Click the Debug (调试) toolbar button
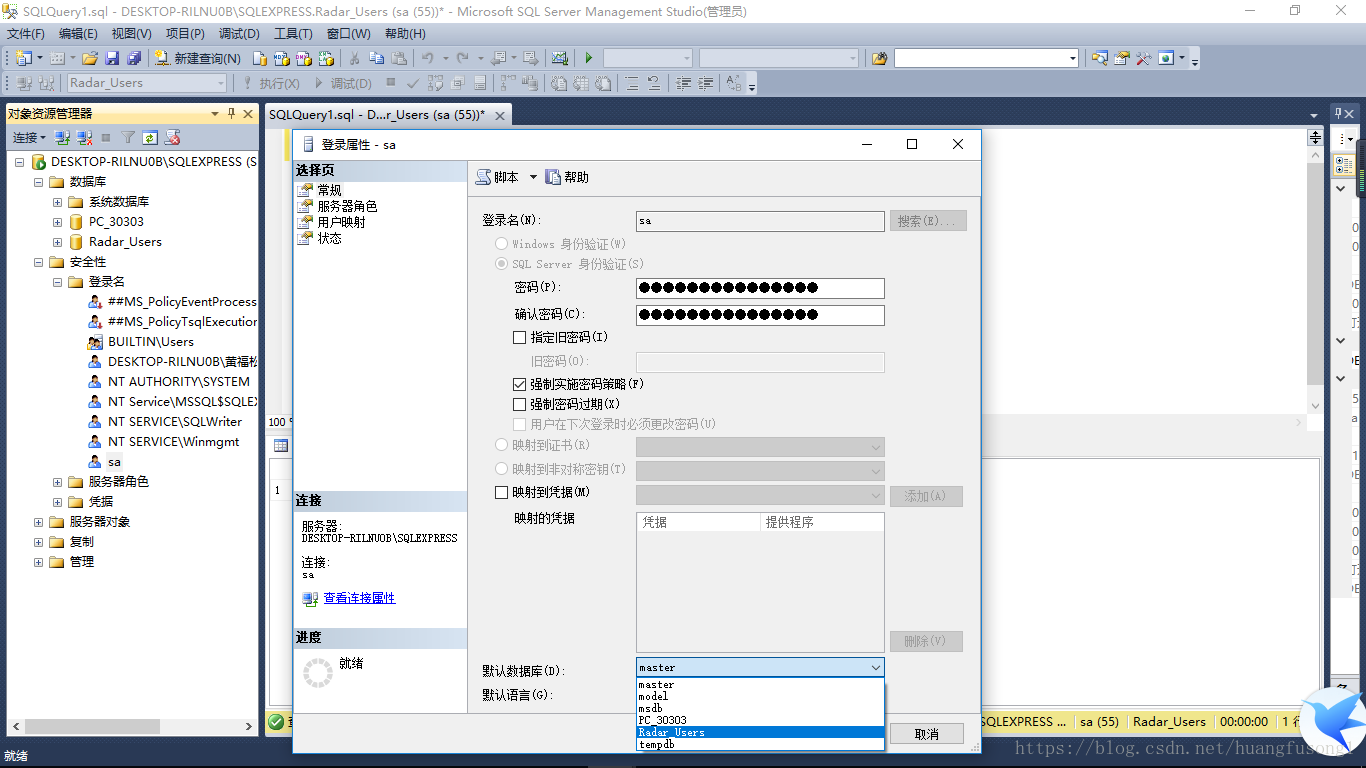The height and width of the screenshot is (768, 1366). [344, 83]
